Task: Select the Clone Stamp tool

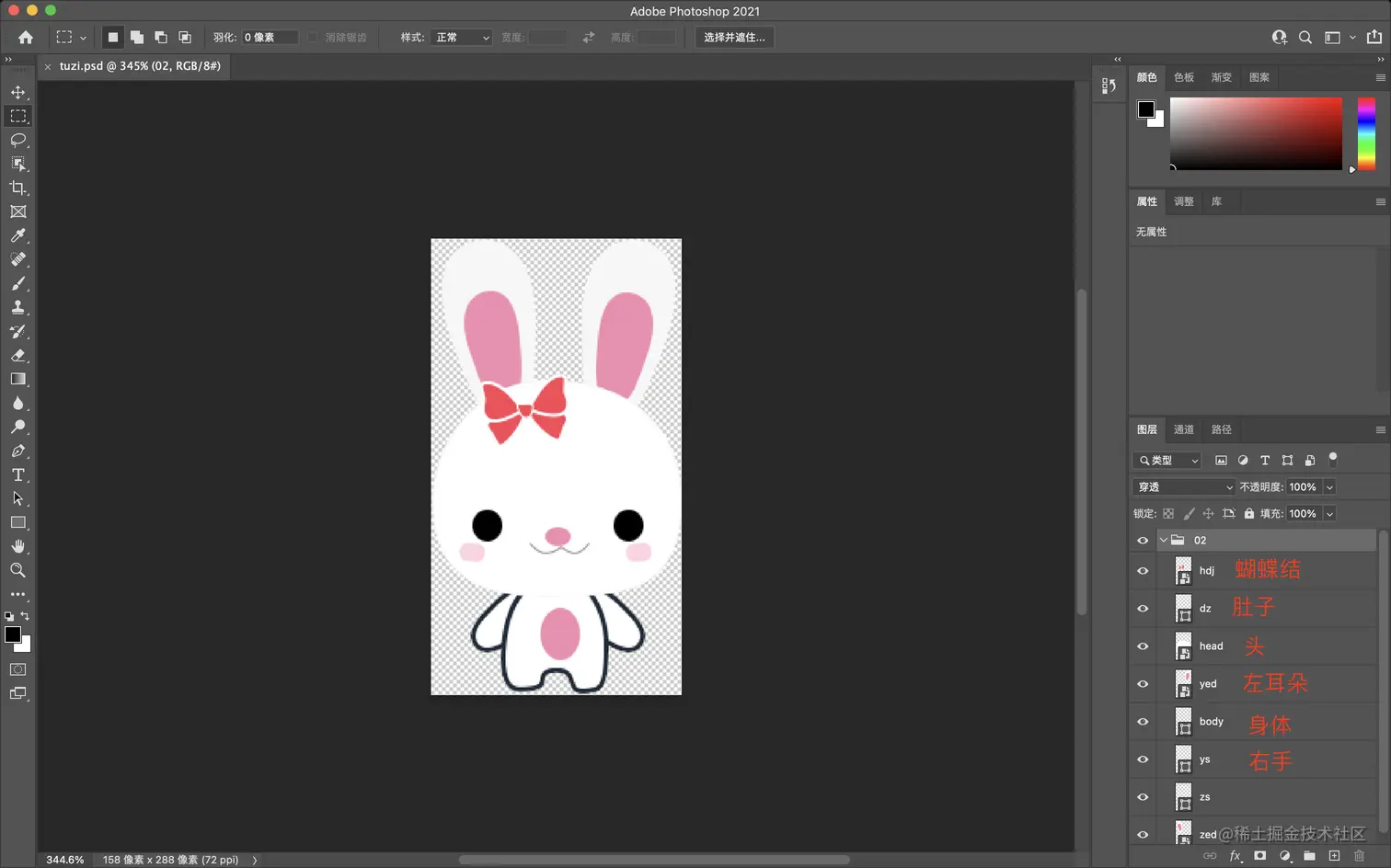Action: pyautogui.click(x=18, y=307)
